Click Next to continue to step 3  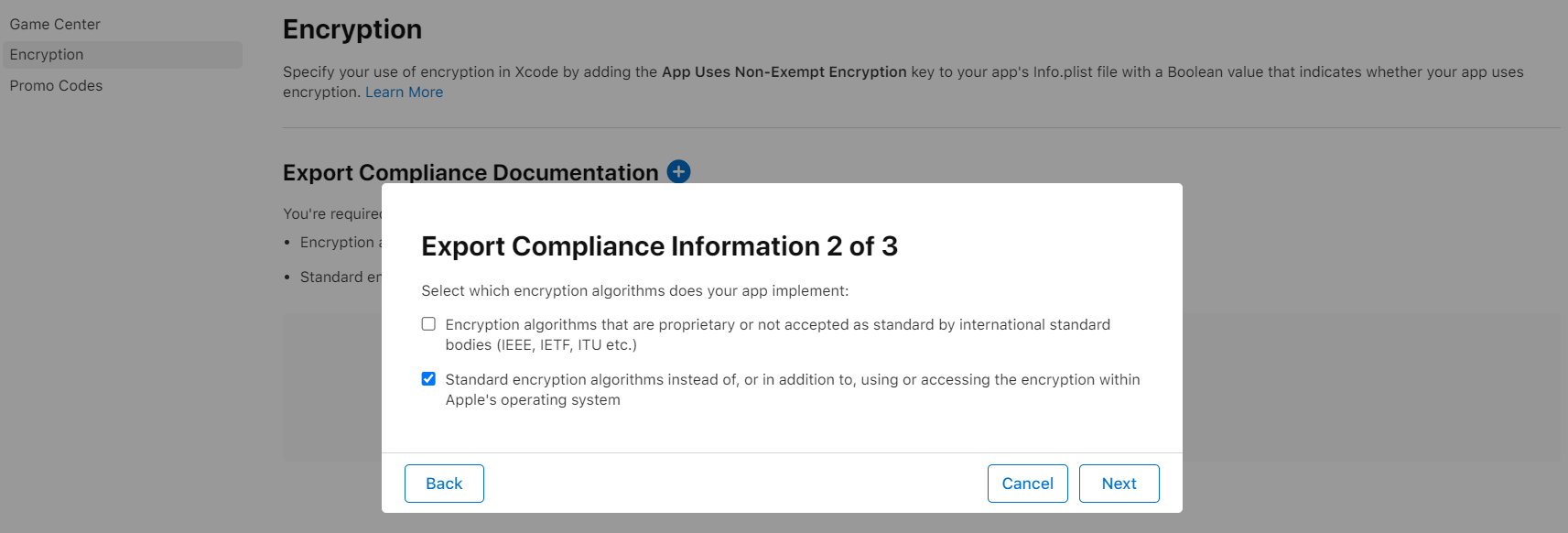tap(1119, 484)
